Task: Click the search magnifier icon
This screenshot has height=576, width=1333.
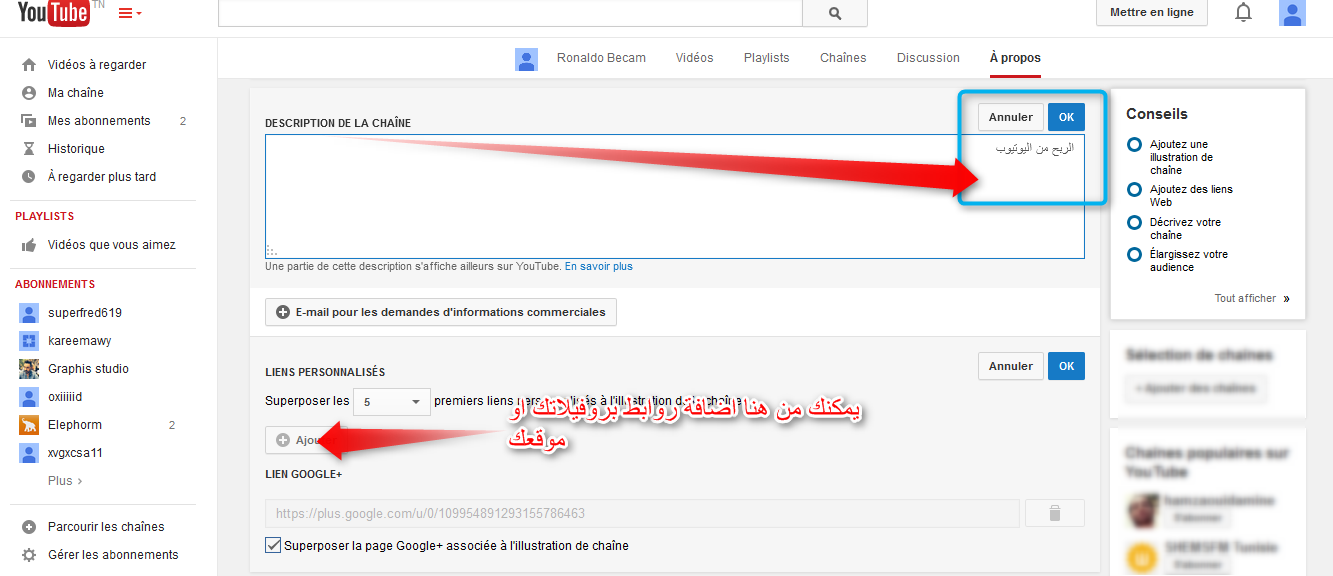Action: (835, 13)
